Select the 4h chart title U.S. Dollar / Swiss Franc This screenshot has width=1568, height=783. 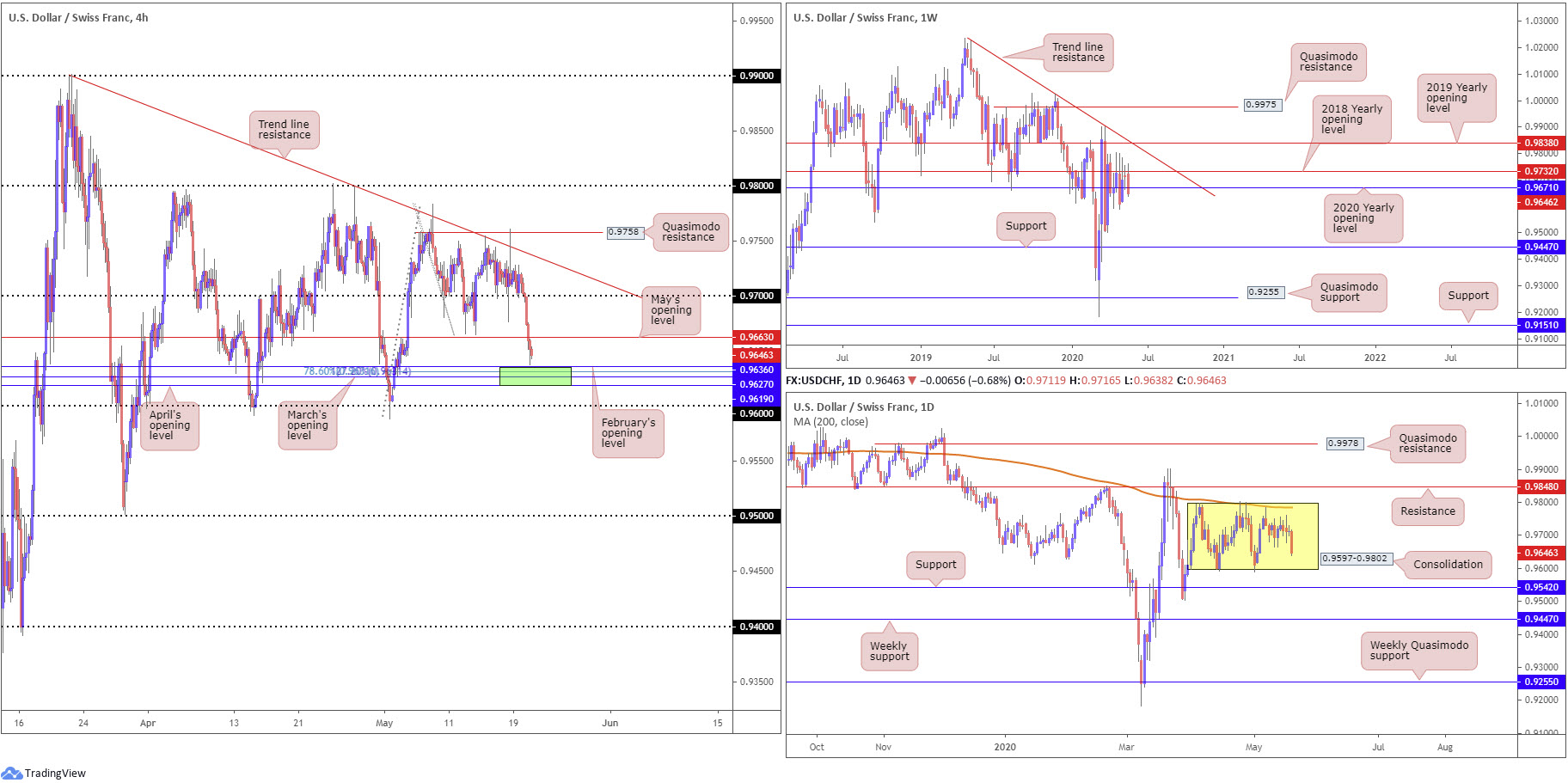click(78, 17)
